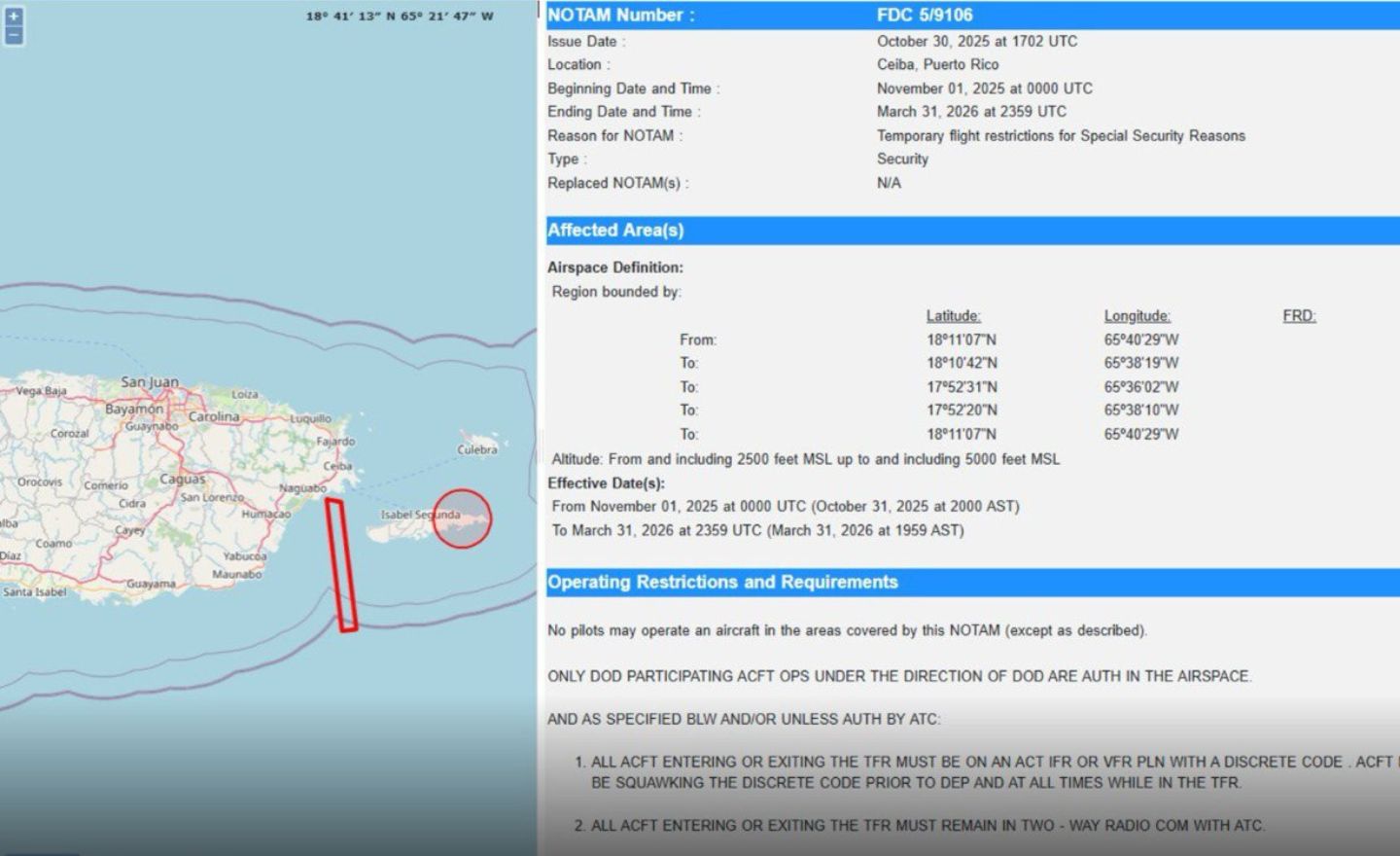Click the Latitude column heading
The width and height of the screenshot is (1400, 856).
tap(953, 316)
